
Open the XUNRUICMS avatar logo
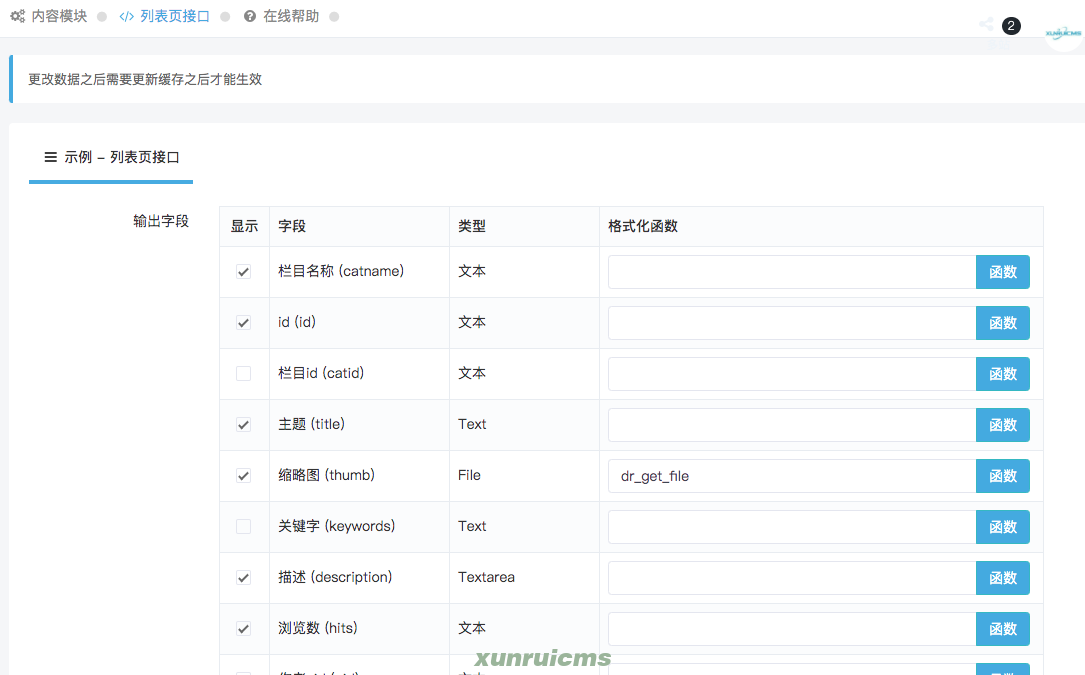tap(1063, 32)
